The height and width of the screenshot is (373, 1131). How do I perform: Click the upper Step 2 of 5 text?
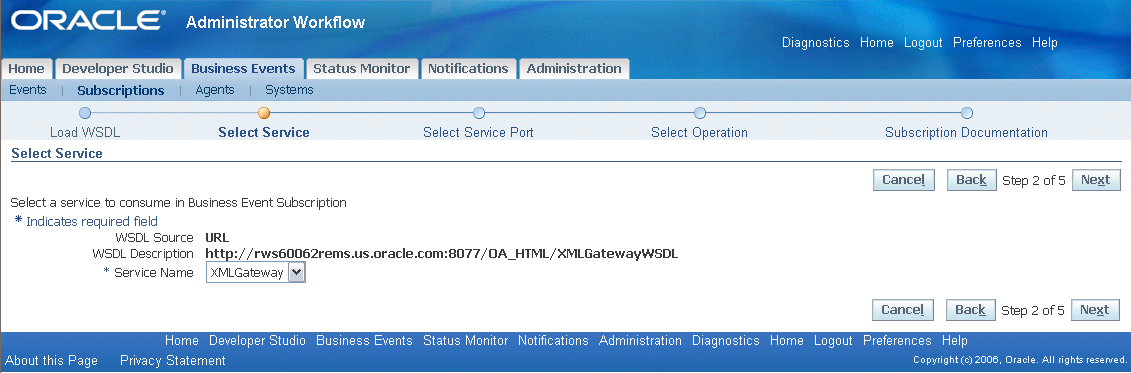[1034, 180]
